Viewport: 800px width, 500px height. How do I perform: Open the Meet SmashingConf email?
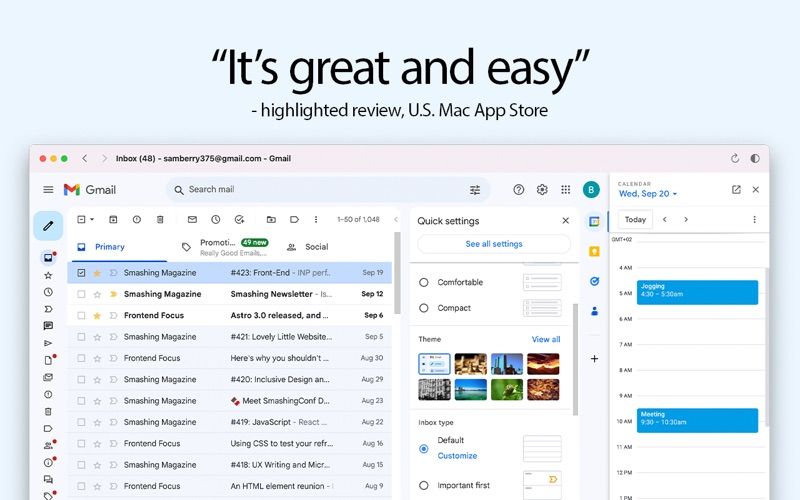[230, 401]
